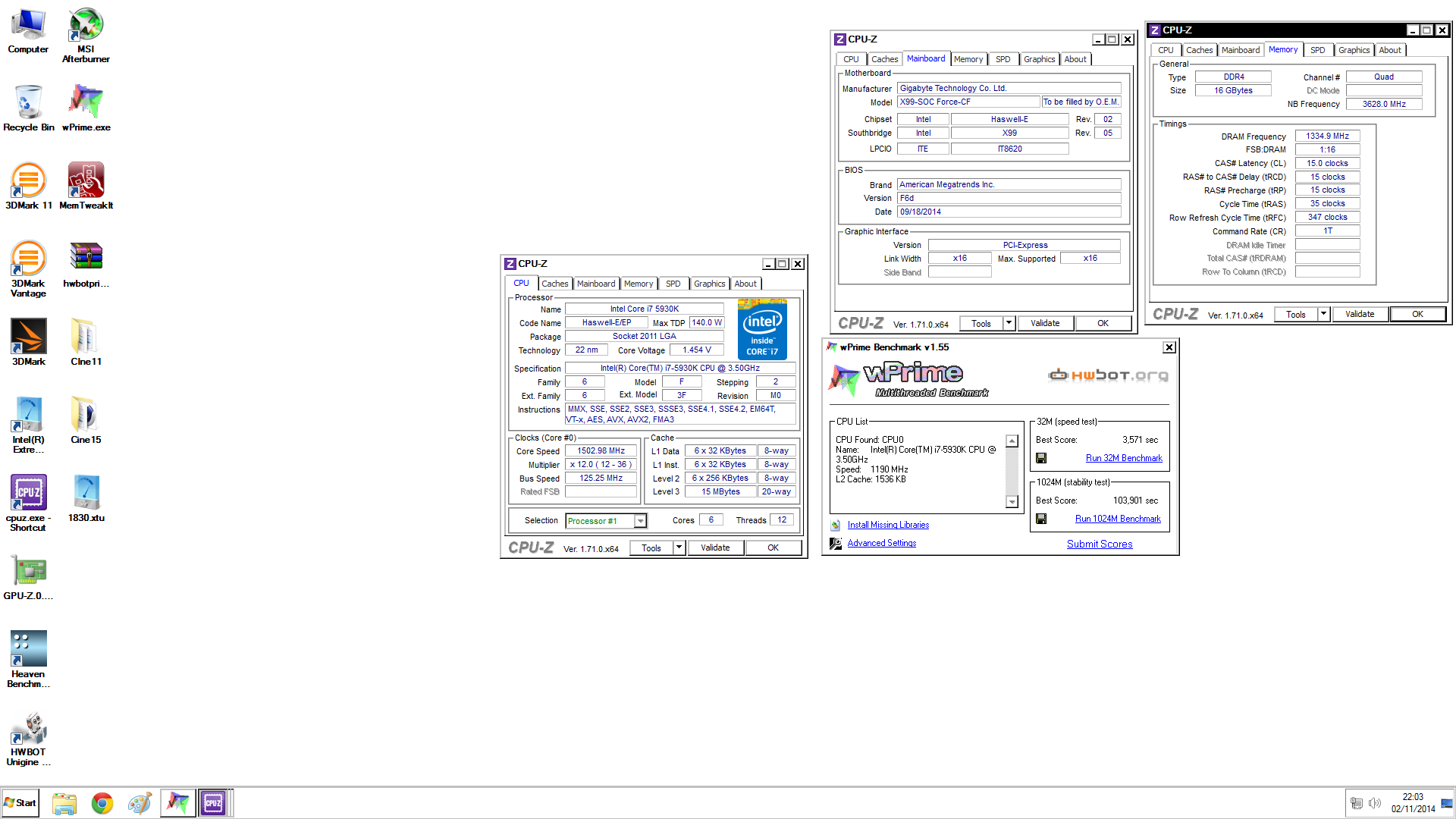Image resolution: width=1456 pixels, height=819 pixels.
Task: Click BIOS version field F6d
Action: (x=1009, y=198)
